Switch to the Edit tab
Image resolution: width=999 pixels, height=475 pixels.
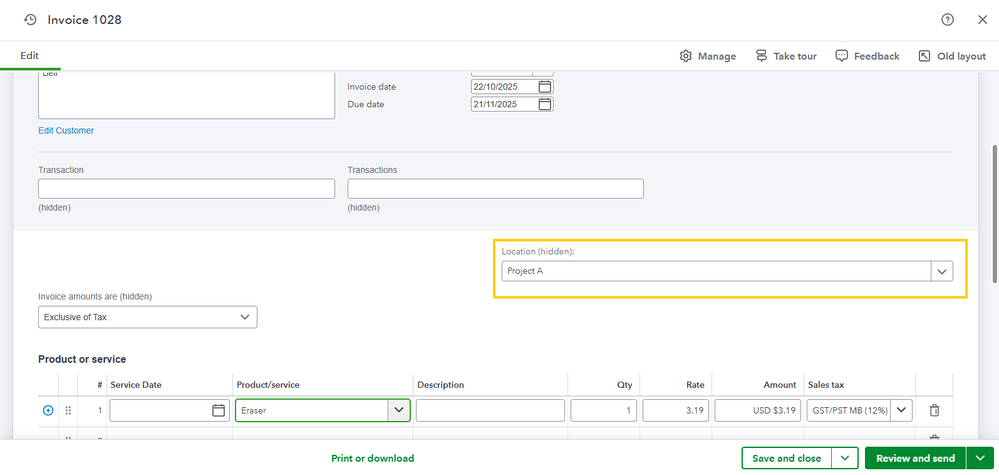pyautogui.click(x=29, y=56)
